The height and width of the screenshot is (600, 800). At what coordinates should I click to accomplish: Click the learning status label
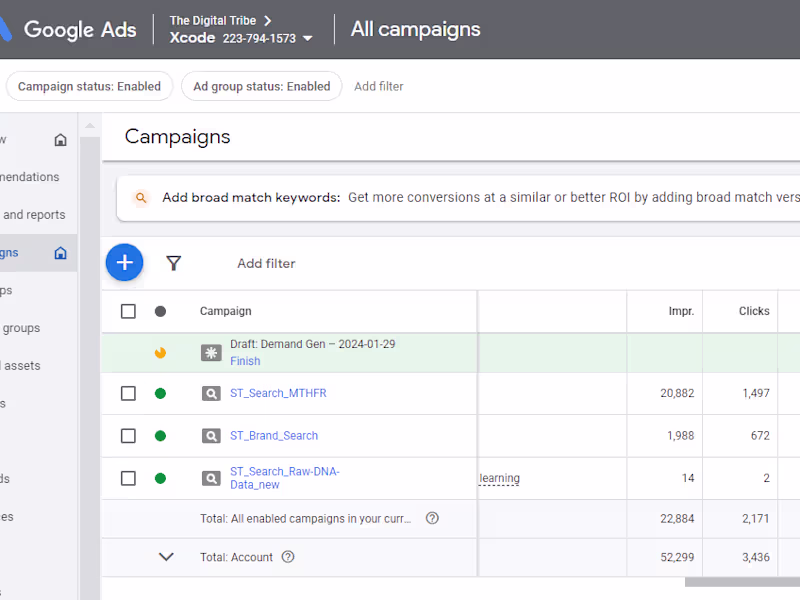(x=499, y=478)
